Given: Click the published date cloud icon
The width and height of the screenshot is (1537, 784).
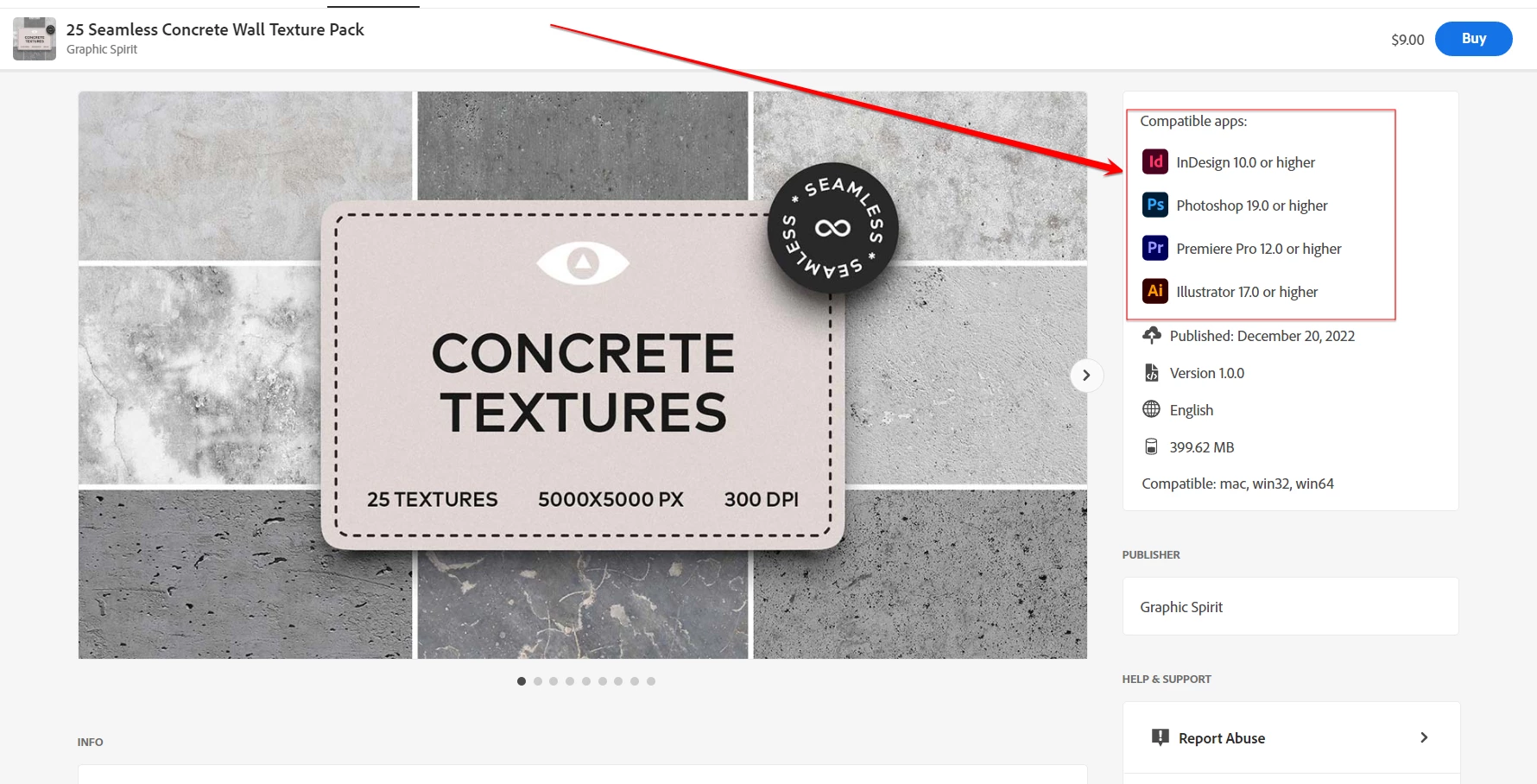Looking at the screenshot, I should (x=1151, y=335).
